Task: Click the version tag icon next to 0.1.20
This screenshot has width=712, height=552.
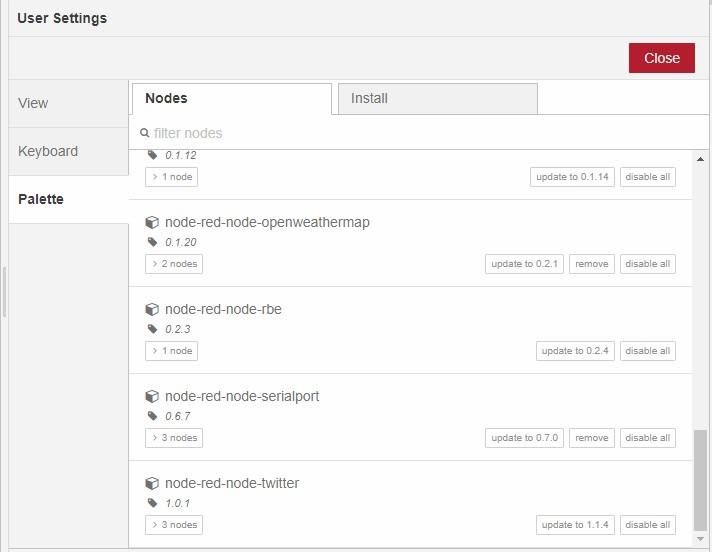Action: point(153,242)
